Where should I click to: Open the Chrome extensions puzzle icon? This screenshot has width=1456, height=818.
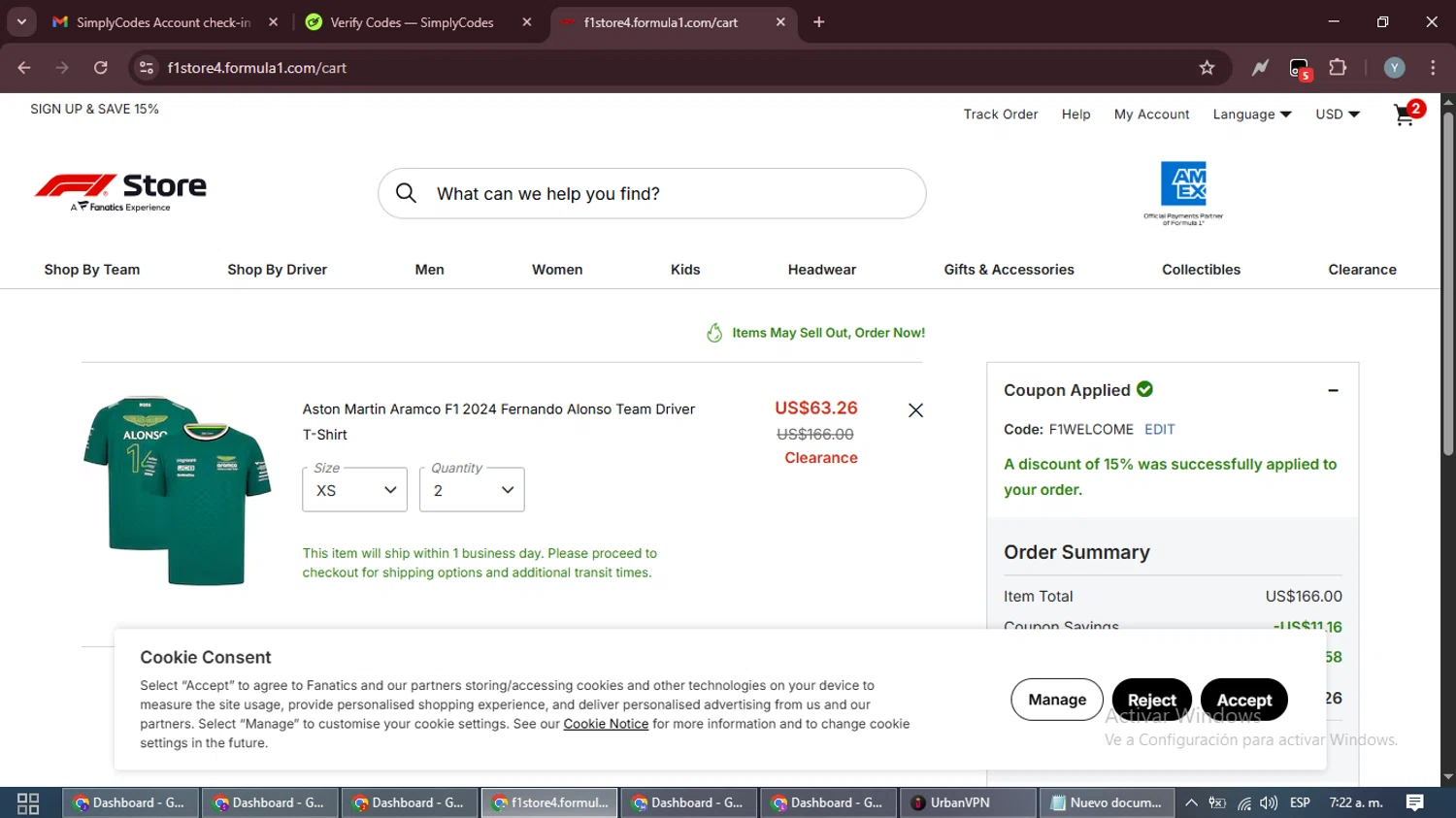coord(1338,67)
